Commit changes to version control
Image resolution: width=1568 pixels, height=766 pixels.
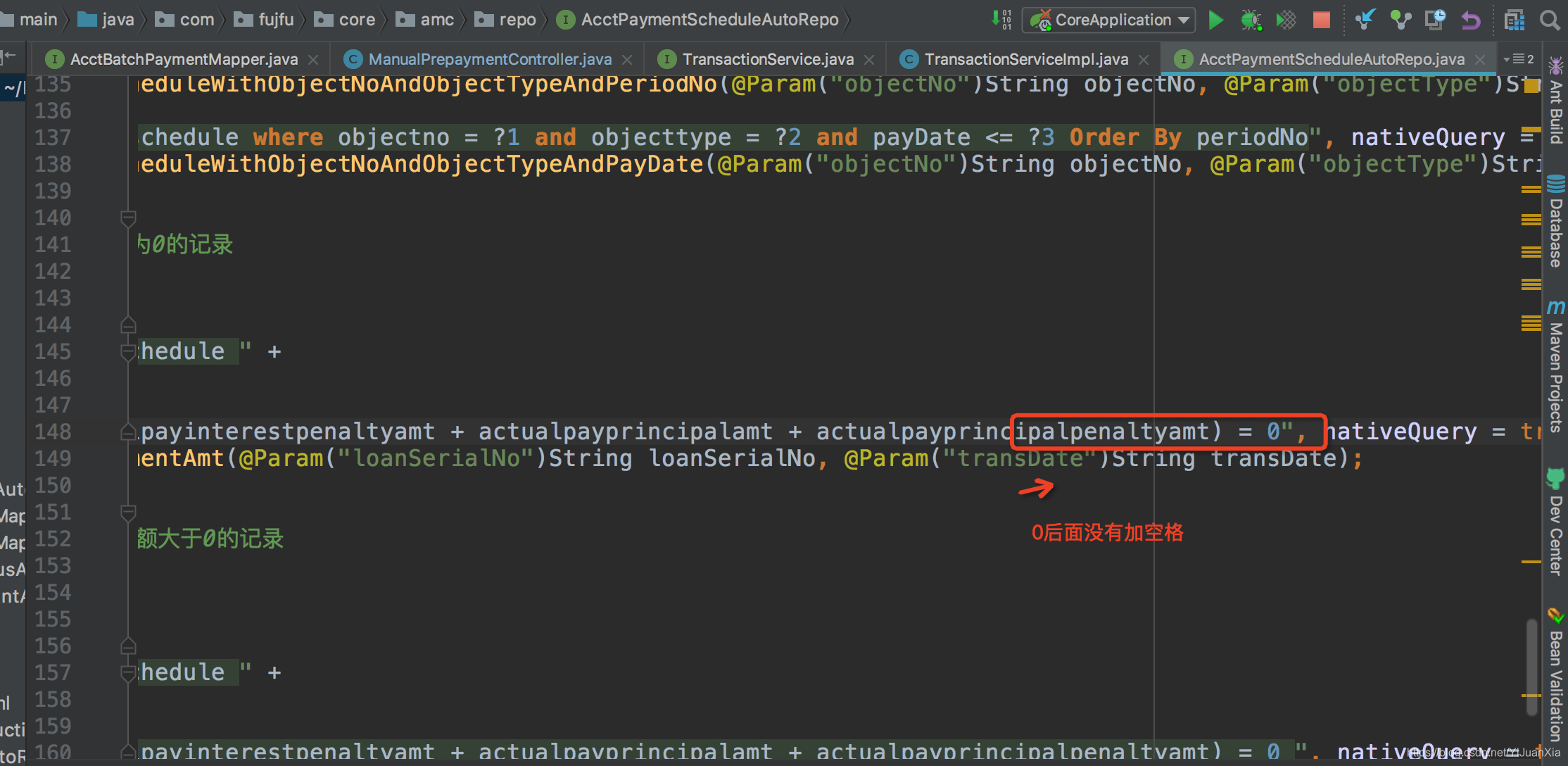[x=1401, y=20]
